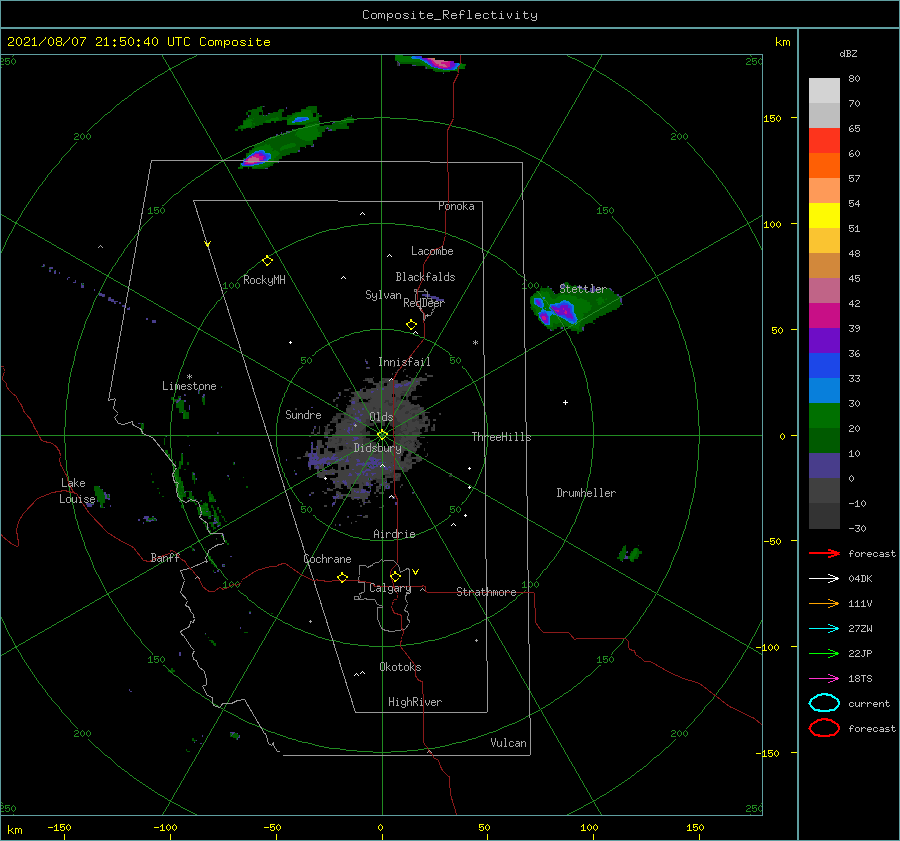Click the storm echo at the top edge
The height and width of the screenshot is (841, 900).
pos(430,61)
